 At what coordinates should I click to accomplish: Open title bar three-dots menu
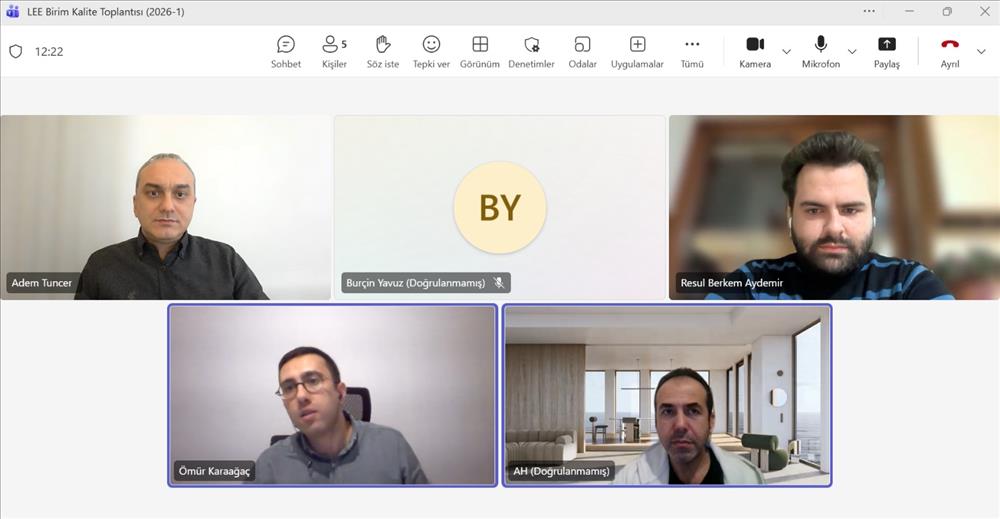868,12
